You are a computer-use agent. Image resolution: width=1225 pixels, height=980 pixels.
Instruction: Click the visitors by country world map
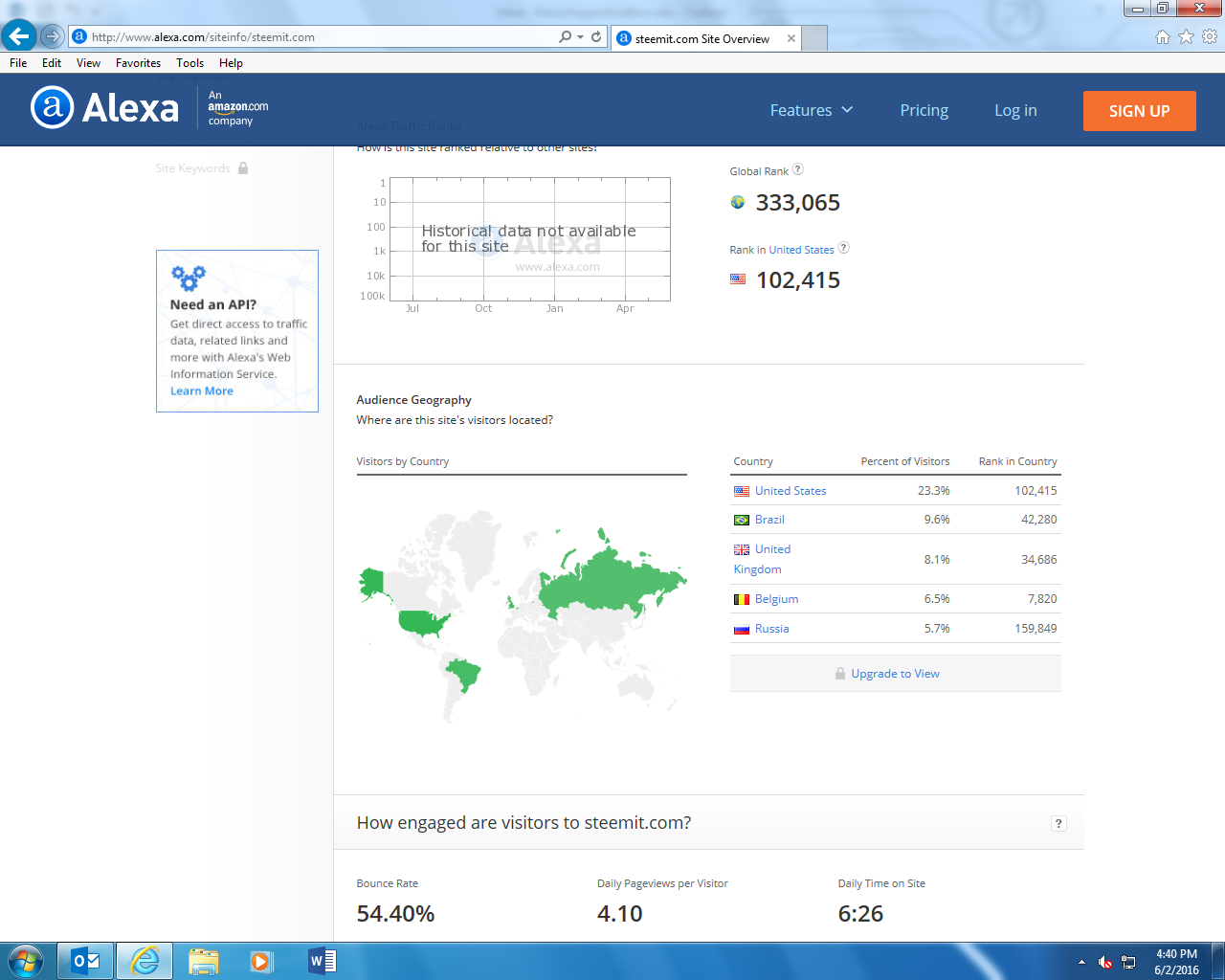pyautogui.click(x=522, y=617)
